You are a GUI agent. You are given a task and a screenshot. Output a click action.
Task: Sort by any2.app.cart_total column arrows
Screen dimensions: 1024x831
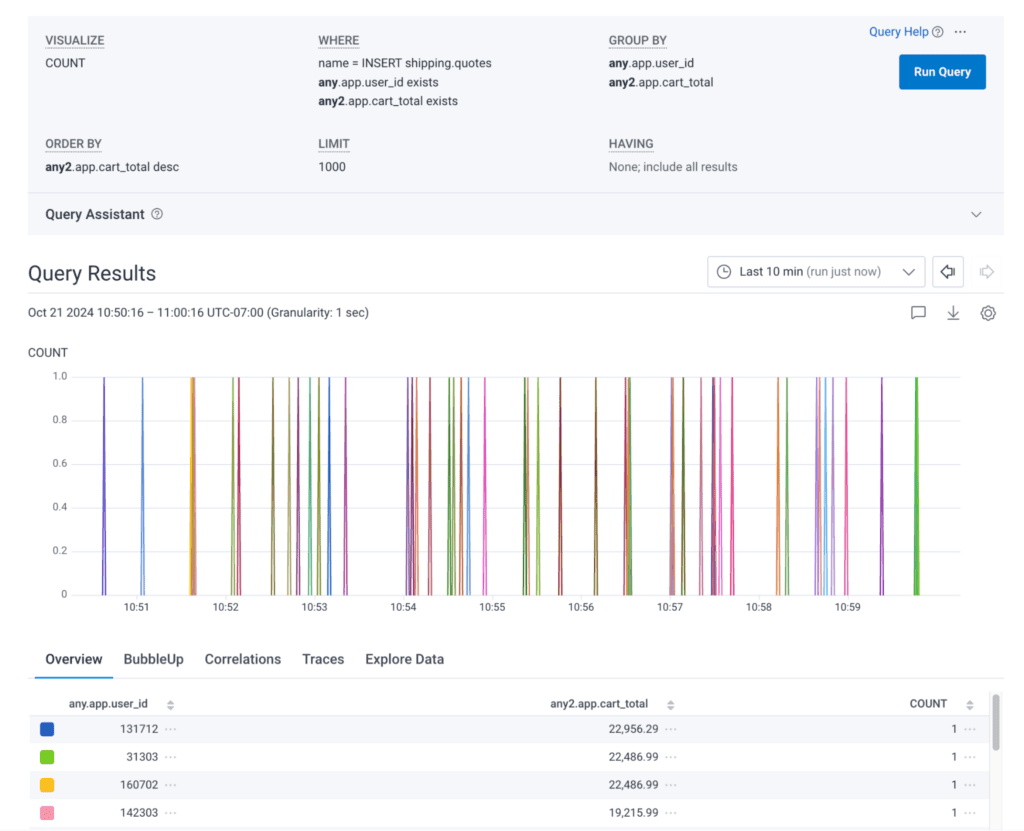[x=670, y=705]
